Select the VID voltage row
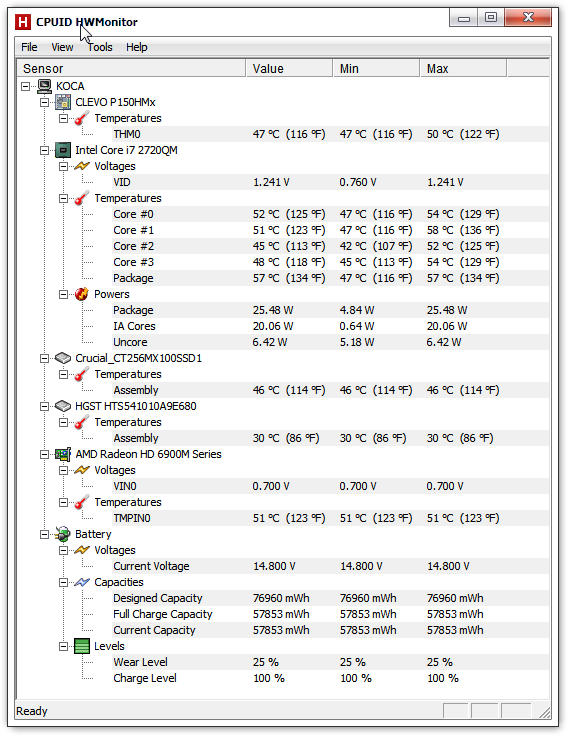The image size is (569, 736). (331, 182)
